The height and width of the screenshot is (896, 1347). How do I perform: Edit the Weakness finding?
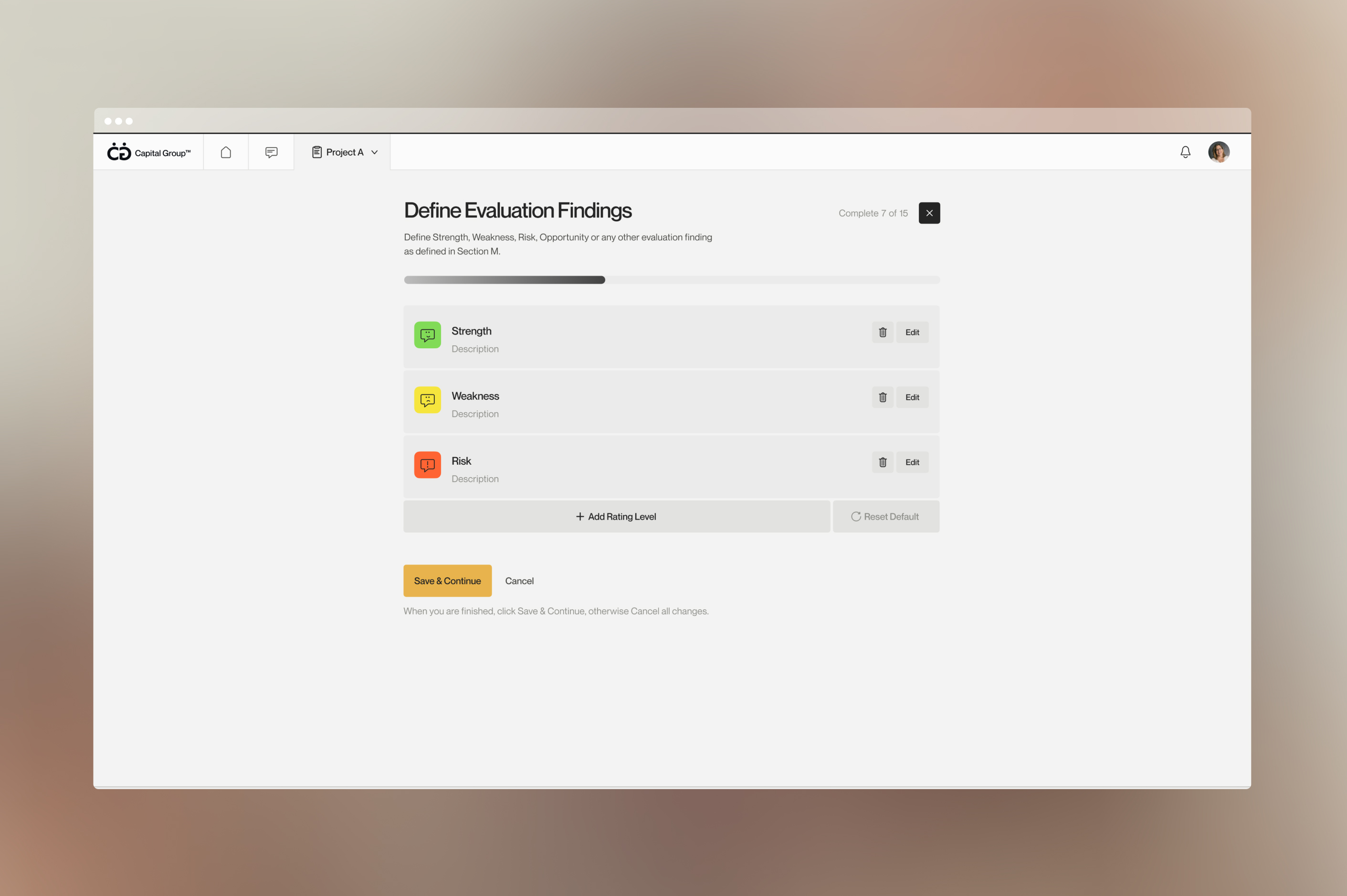click(x=912, y=397)
